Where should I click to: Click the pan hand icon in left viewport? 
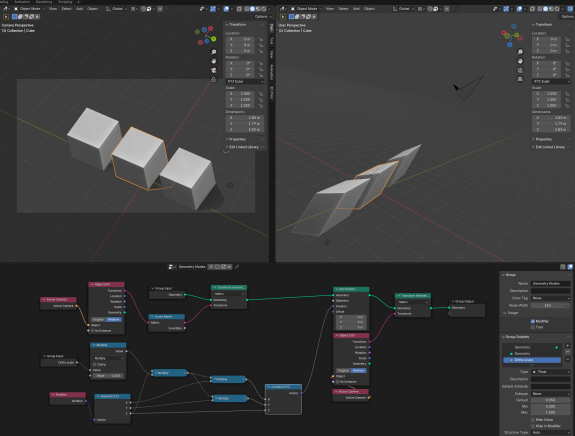pyautogui.click(x=213, y=61)
